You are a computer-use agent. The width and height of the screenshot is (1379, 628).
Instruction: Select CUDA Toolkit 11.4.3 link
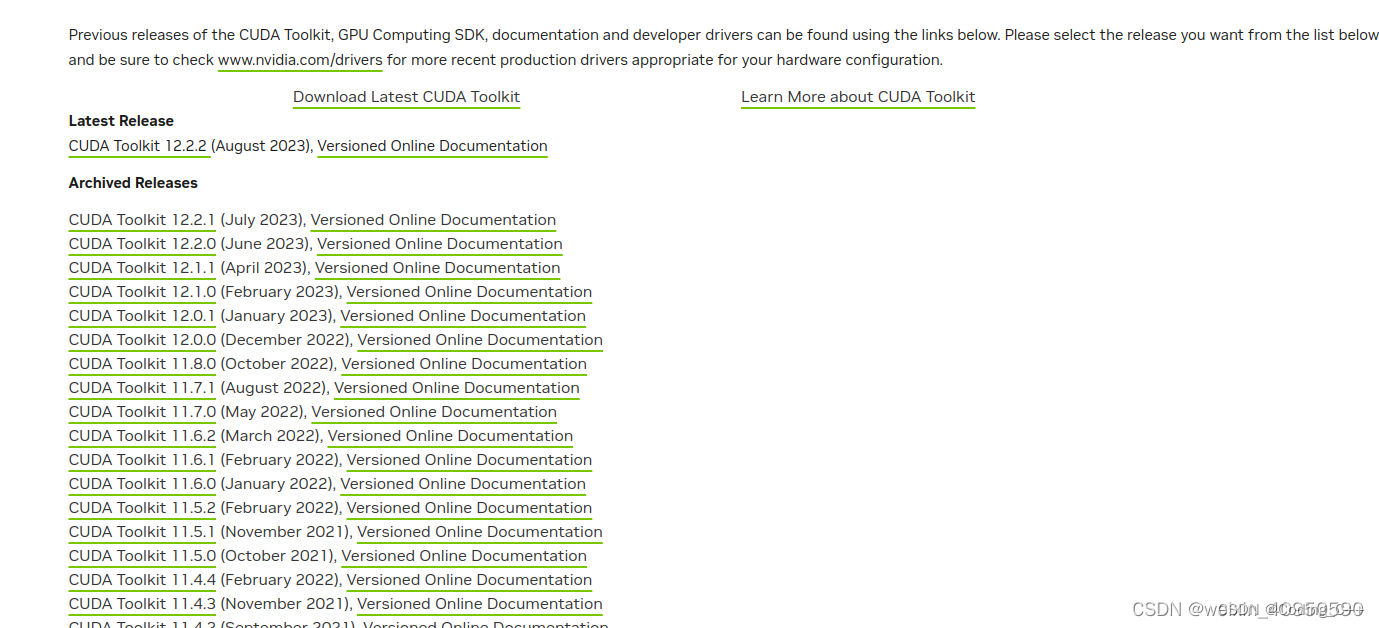[142, 604]
